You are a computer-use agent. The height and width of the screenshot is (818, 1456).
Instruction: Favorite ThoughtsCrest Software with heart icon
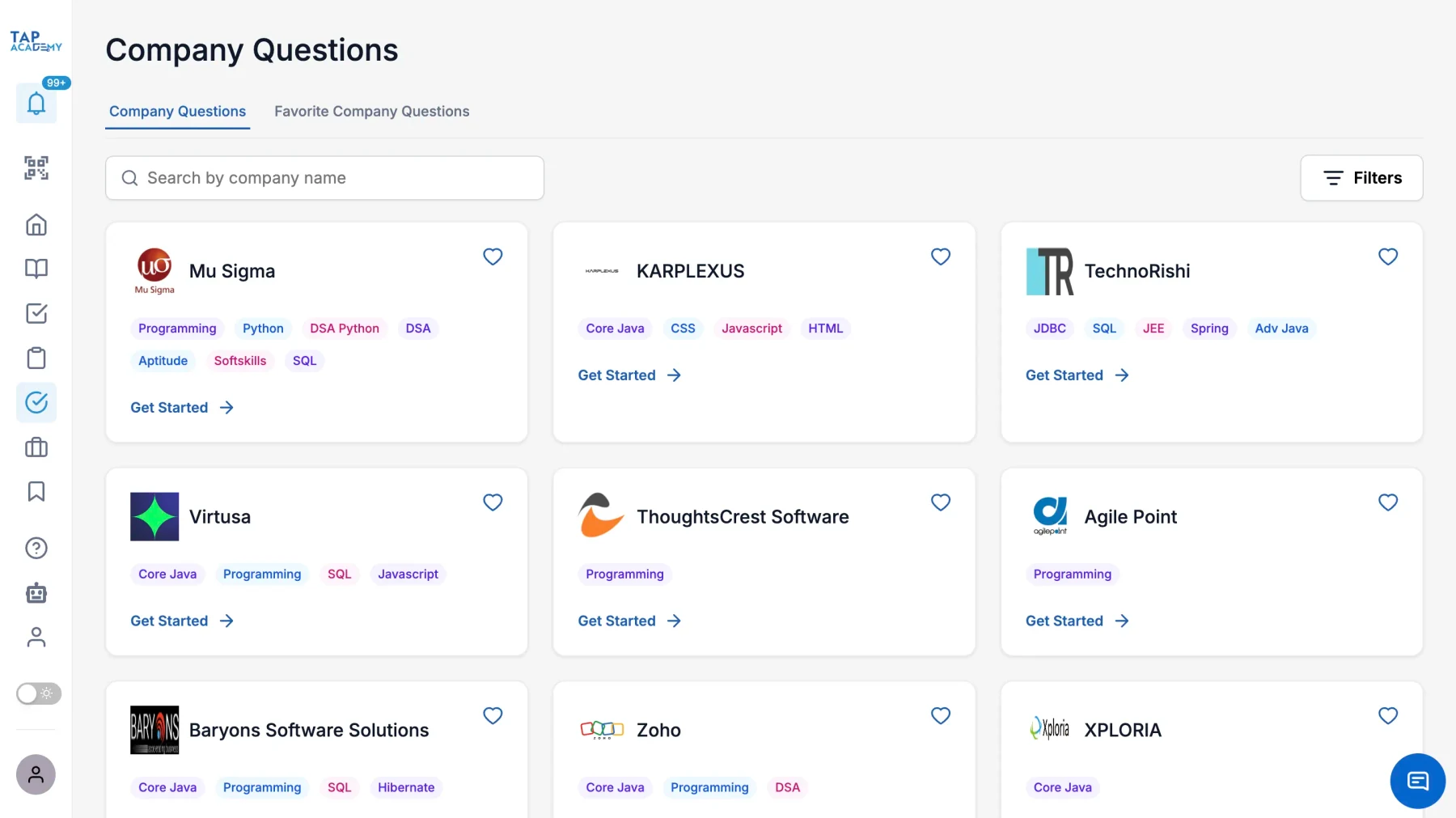click(941, 502)
